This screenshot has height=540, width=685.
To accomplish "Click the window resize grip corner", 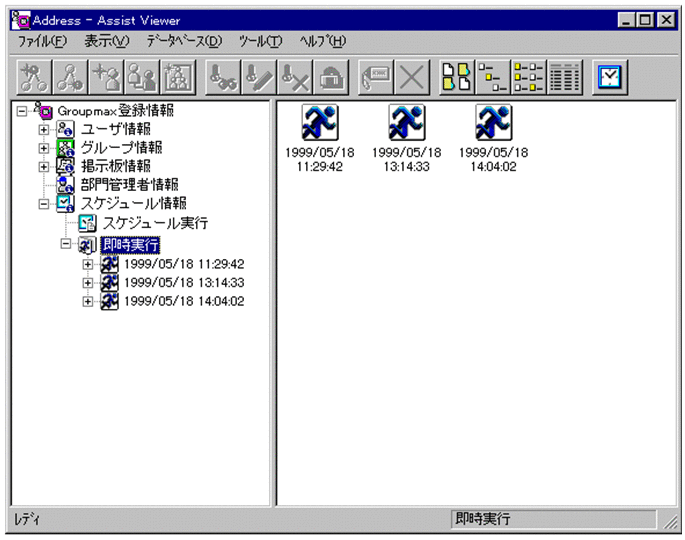I will pos(669,521).
